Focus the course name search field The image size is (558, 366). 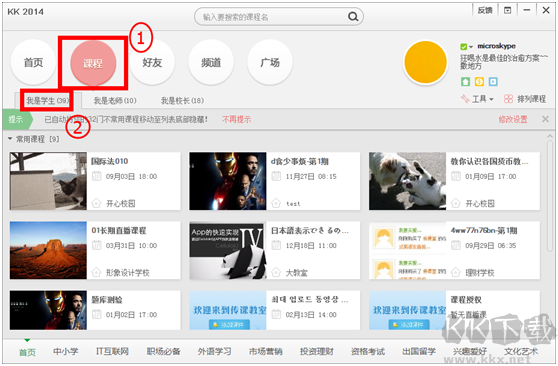coord(279,17)
